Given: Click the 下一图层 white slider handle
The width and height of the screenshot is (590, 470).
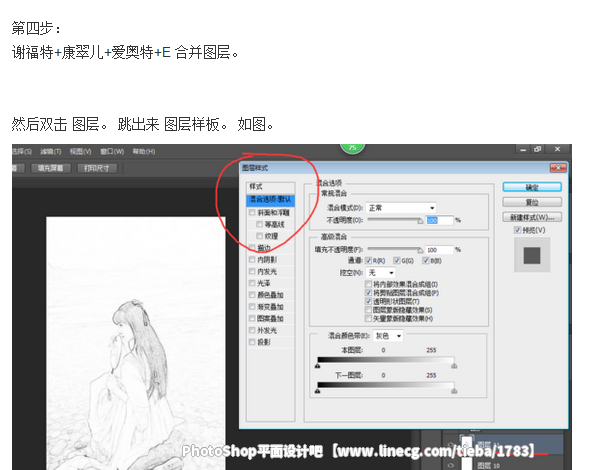Looking at the screenshot, I should tap(454, 391).
